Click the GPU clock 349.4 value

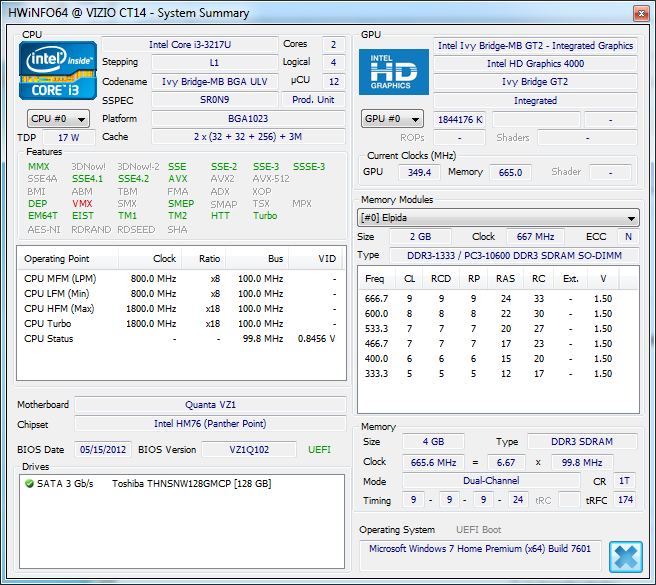pos(419,172)
